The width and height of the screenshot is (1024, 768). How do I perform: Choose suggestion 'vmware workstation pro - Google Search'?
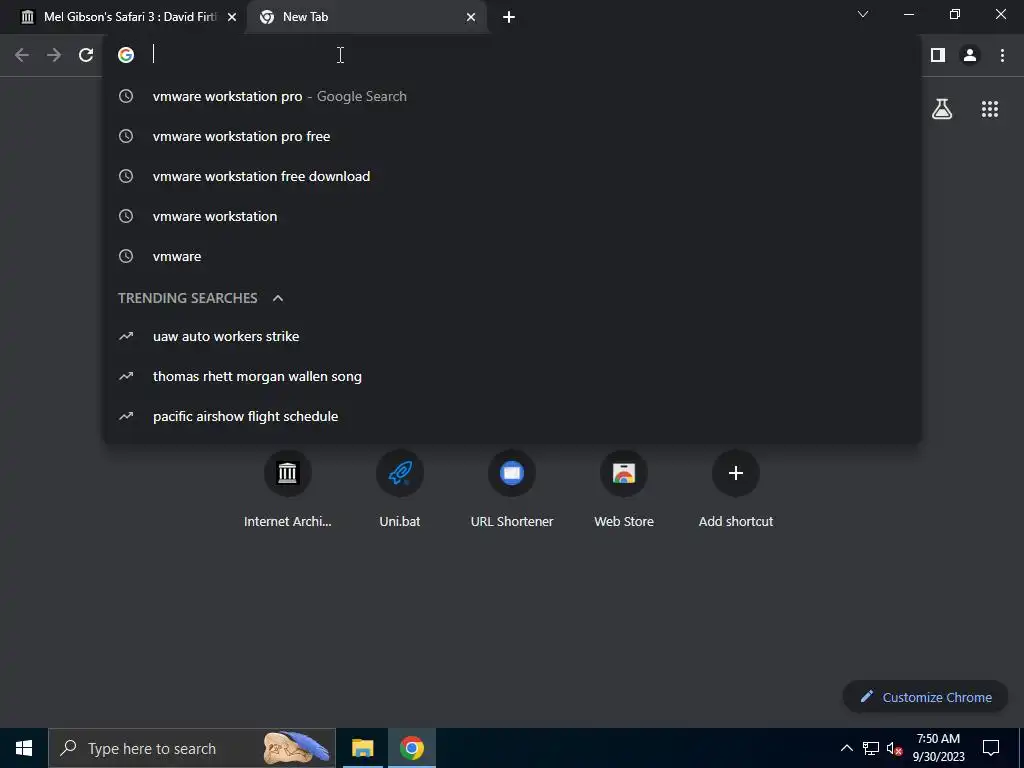coord(512,97)
